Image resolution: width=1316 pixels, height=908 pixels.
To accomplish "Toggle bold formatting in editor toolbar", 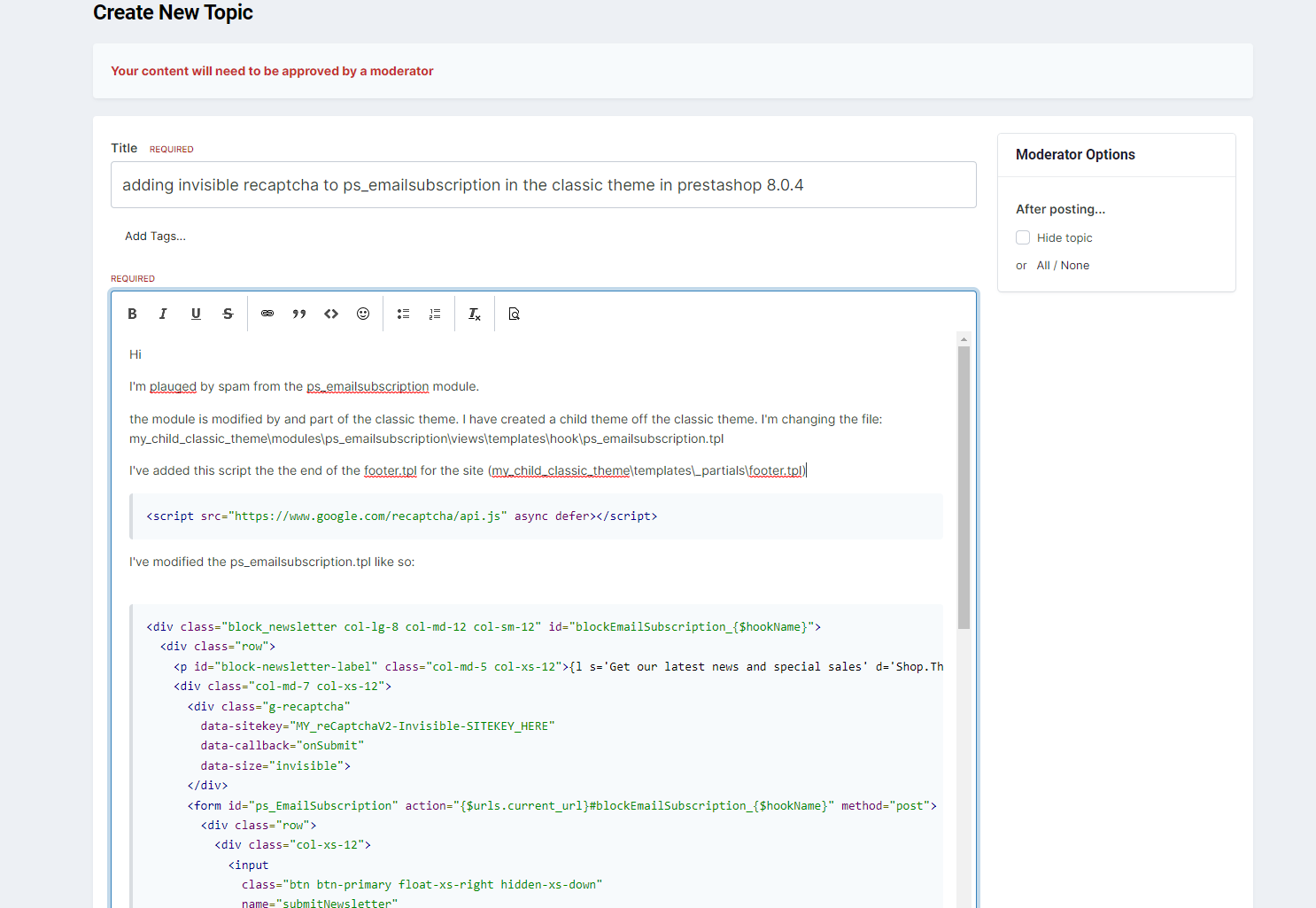I will (132, 314).
